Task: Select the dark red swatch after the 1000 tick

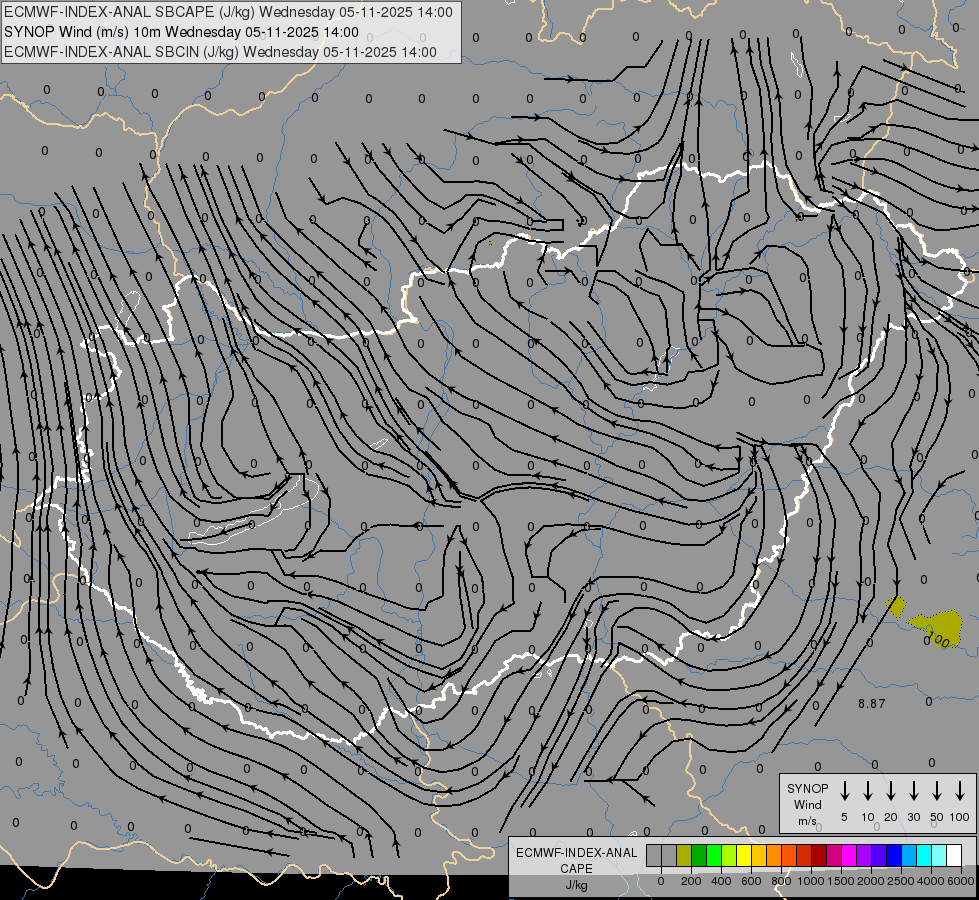Action: tap(819, 855)
